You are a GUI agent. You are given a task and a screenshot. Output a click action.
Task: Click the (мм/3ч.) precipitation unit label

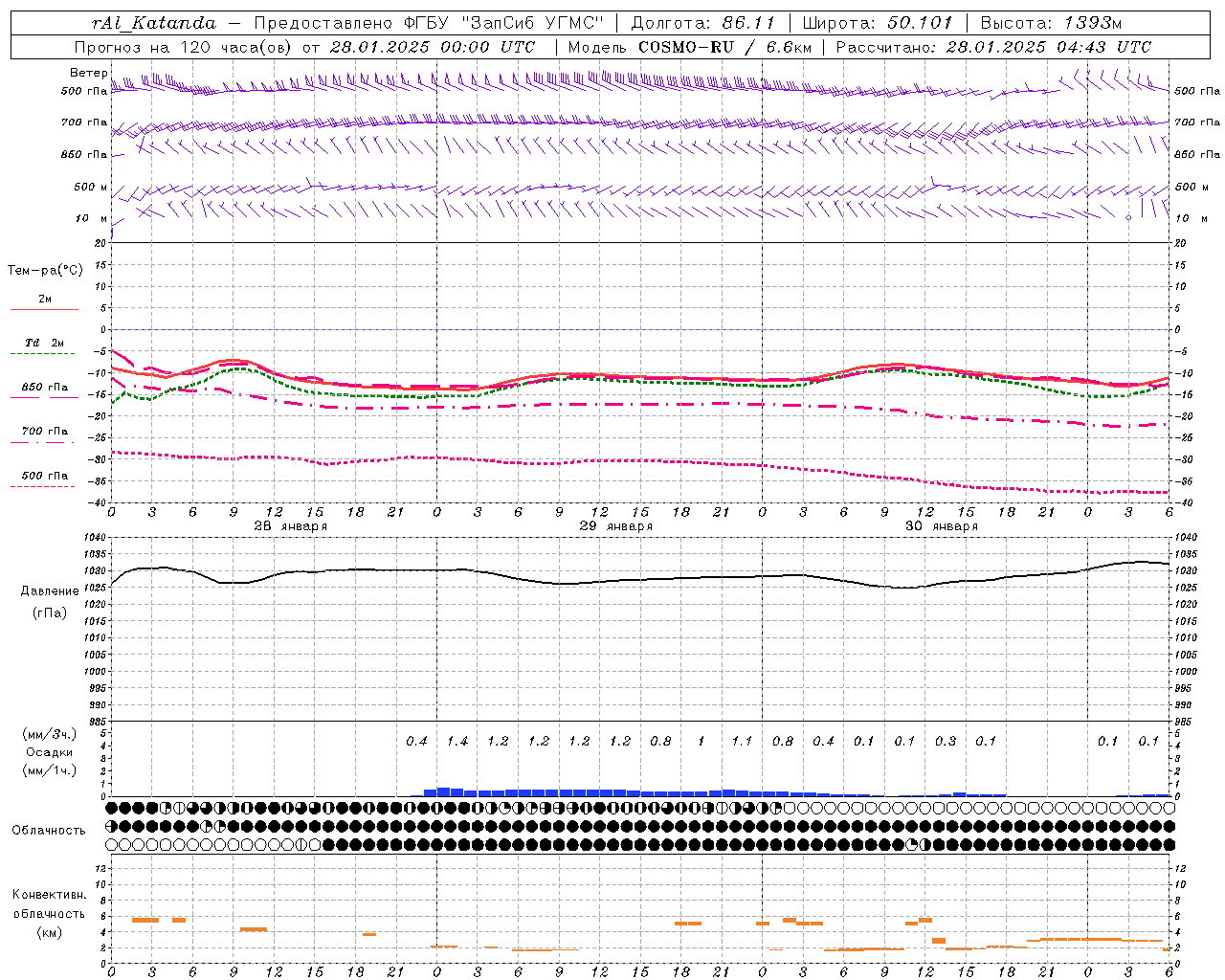pos(50,734)
